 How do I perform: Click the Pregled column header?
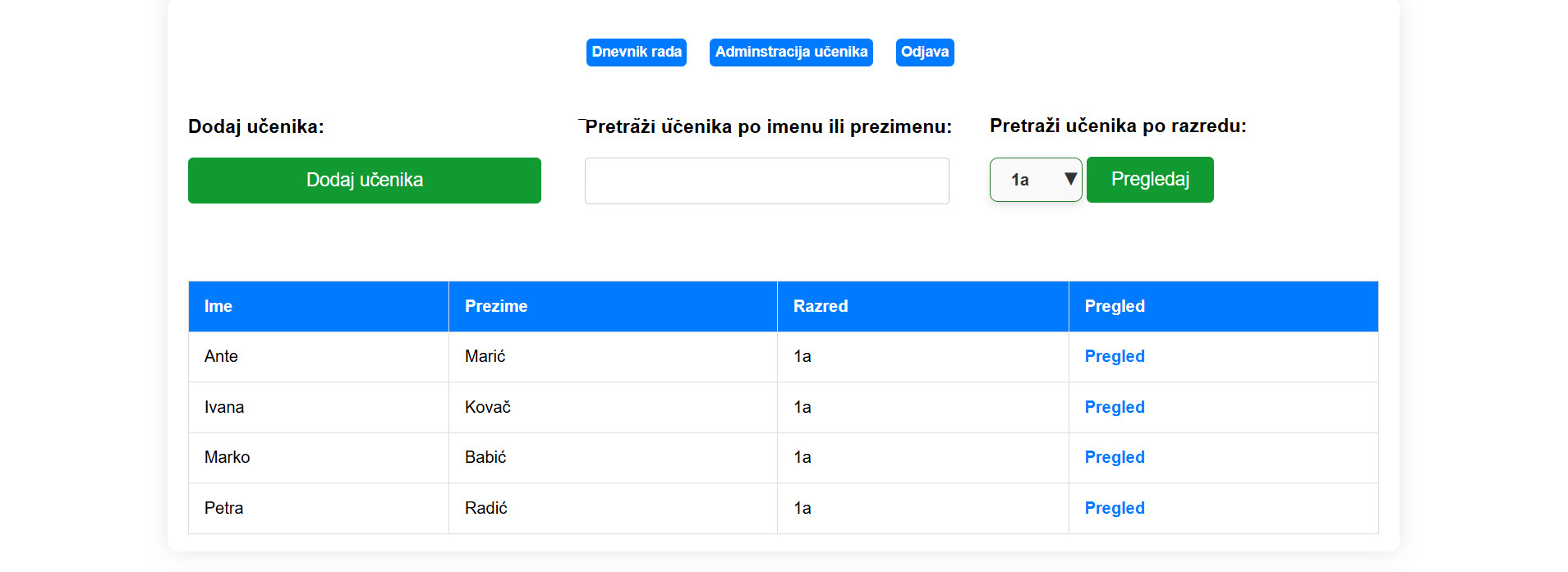(x=1115, y=306)
